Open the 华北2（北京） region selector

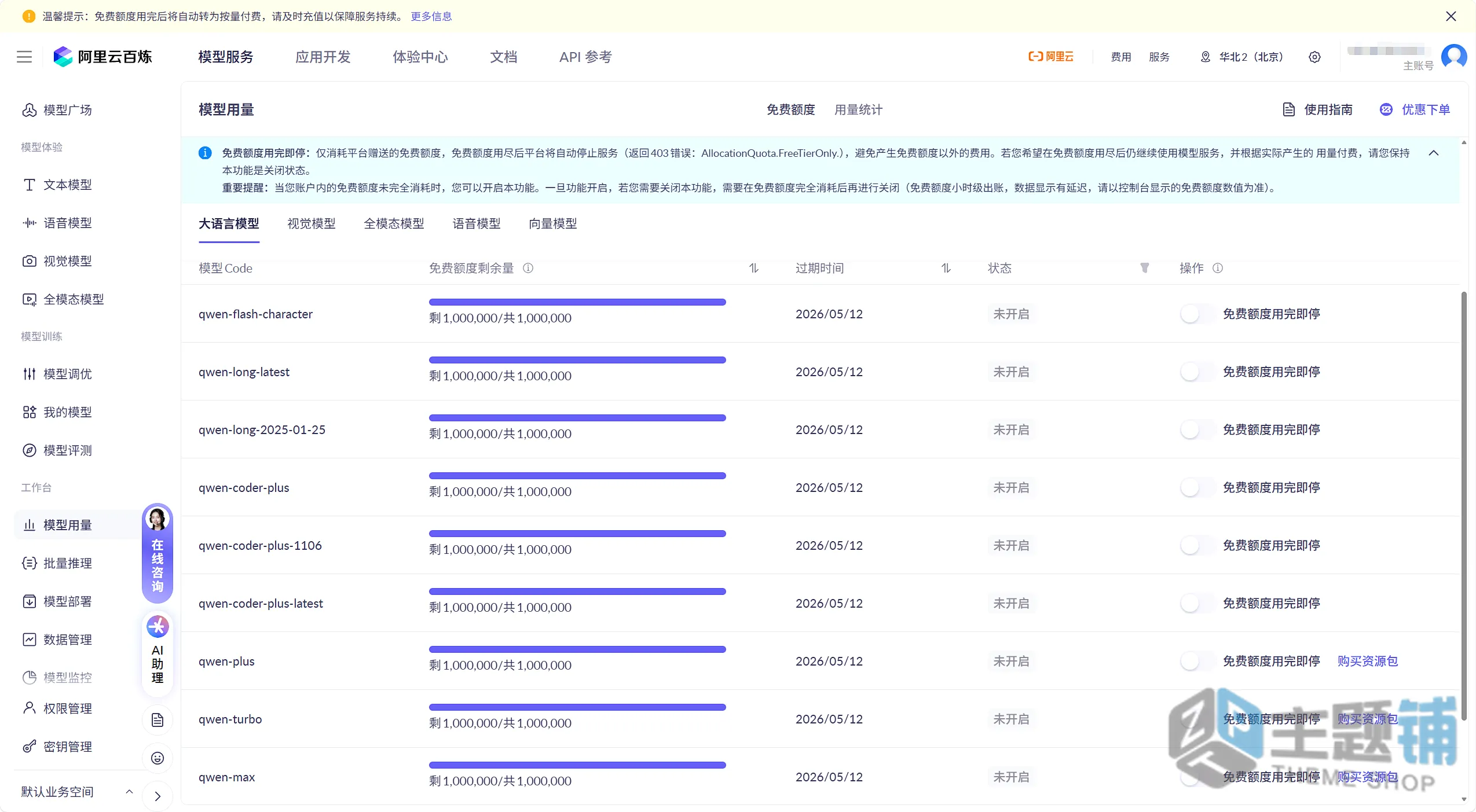(x=1243, y=57)
